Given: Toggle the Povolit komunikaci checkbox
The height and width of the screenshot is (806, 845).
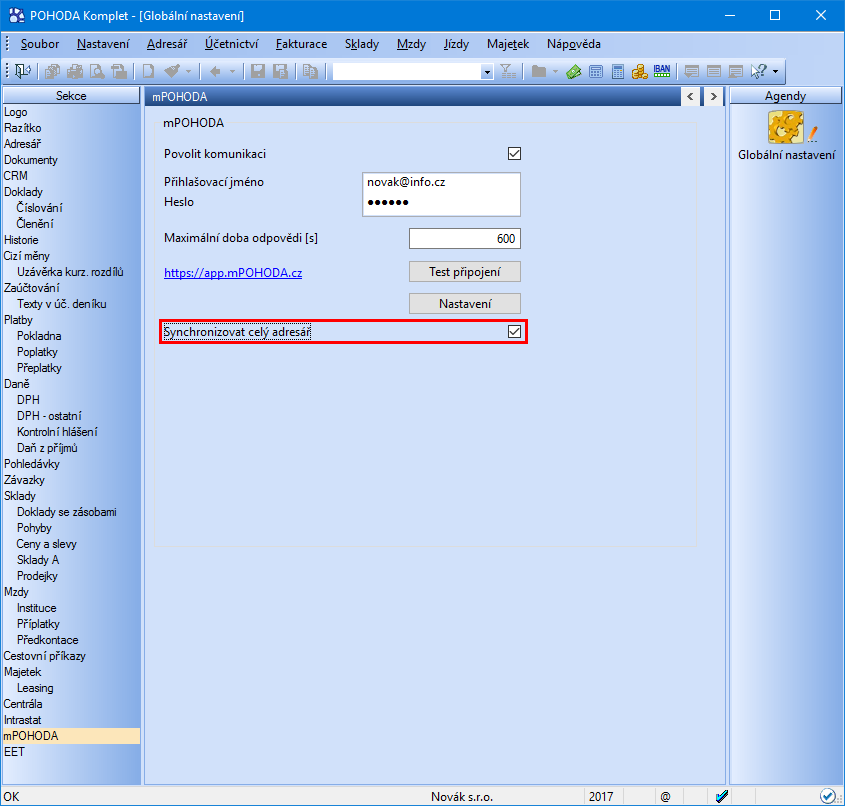Looking at the screenshot, I should 515,154.
